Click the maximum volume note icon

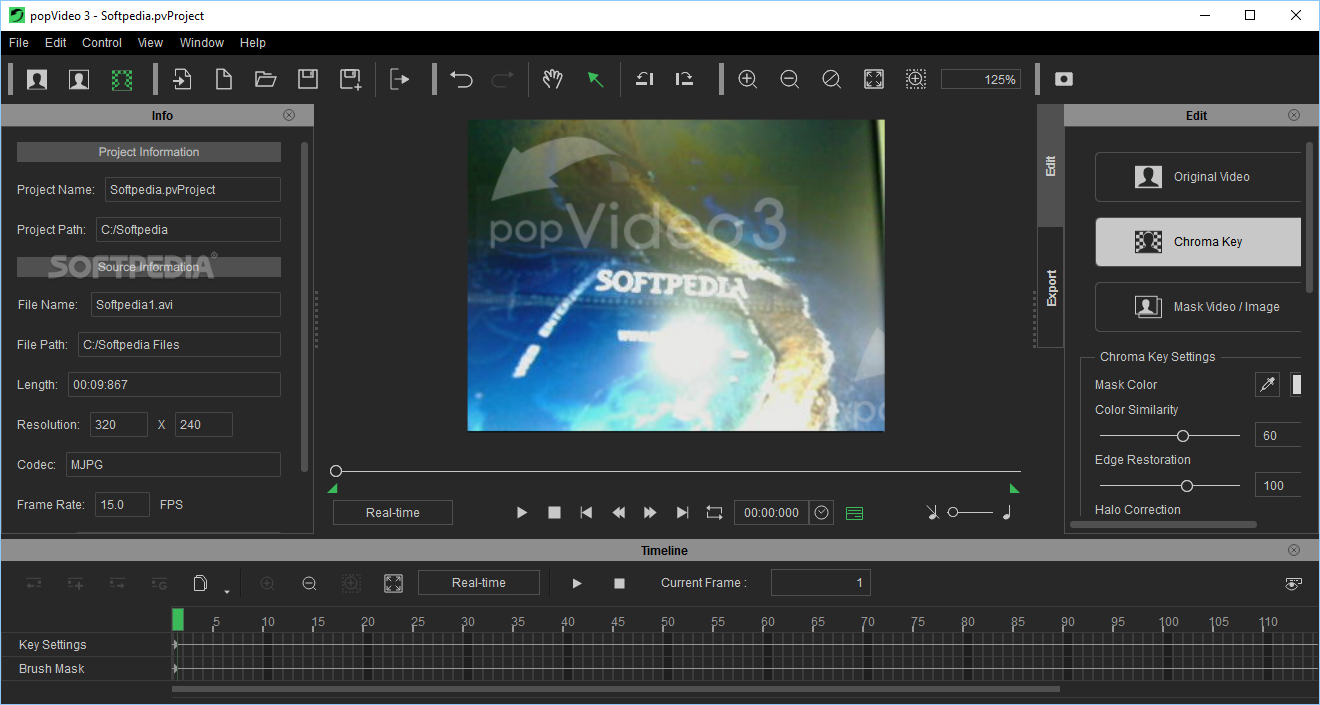point(1007,512)
